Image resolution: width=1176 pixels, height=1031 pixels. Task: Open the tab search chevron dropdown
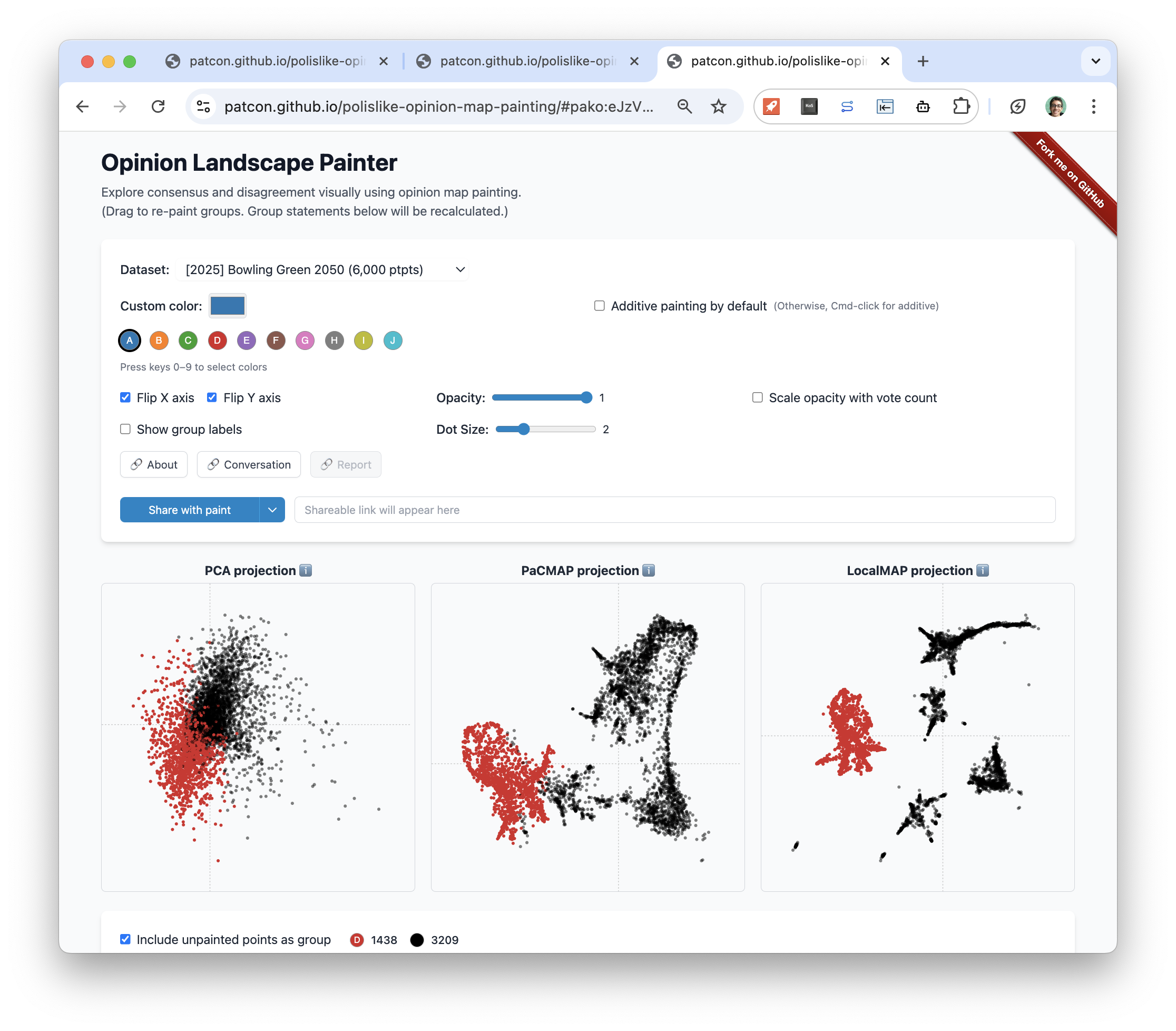click(1095, 61)
